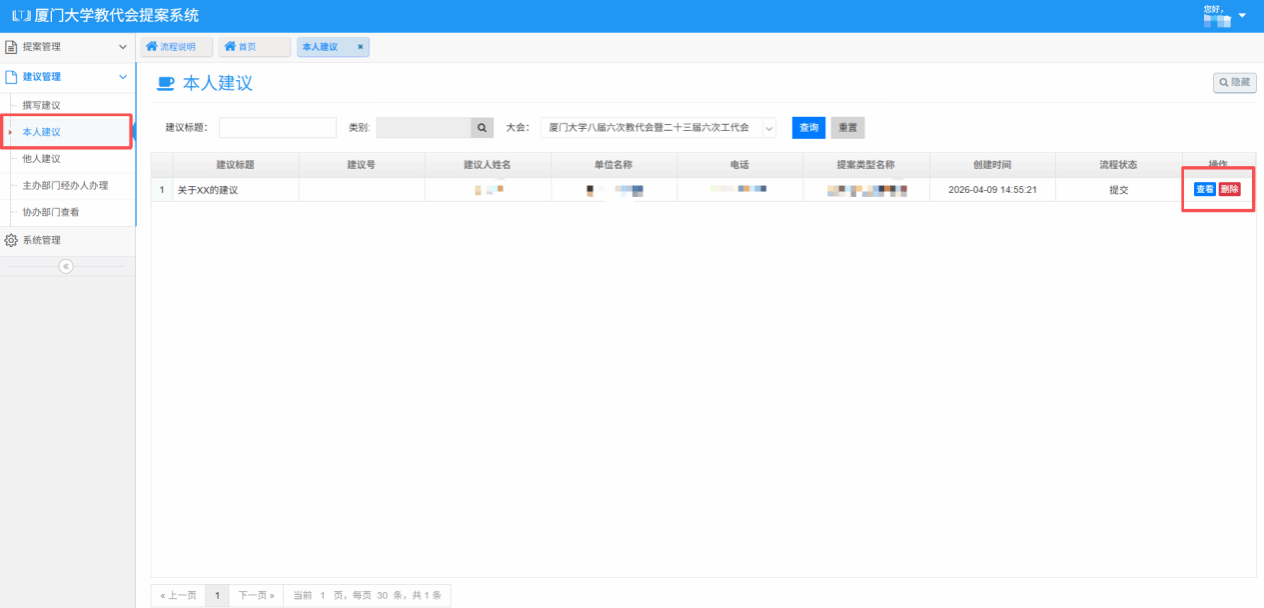The image size is (1264, 608).
Task: Switch to the 流程说明 tab
Action: click(177, 47)
